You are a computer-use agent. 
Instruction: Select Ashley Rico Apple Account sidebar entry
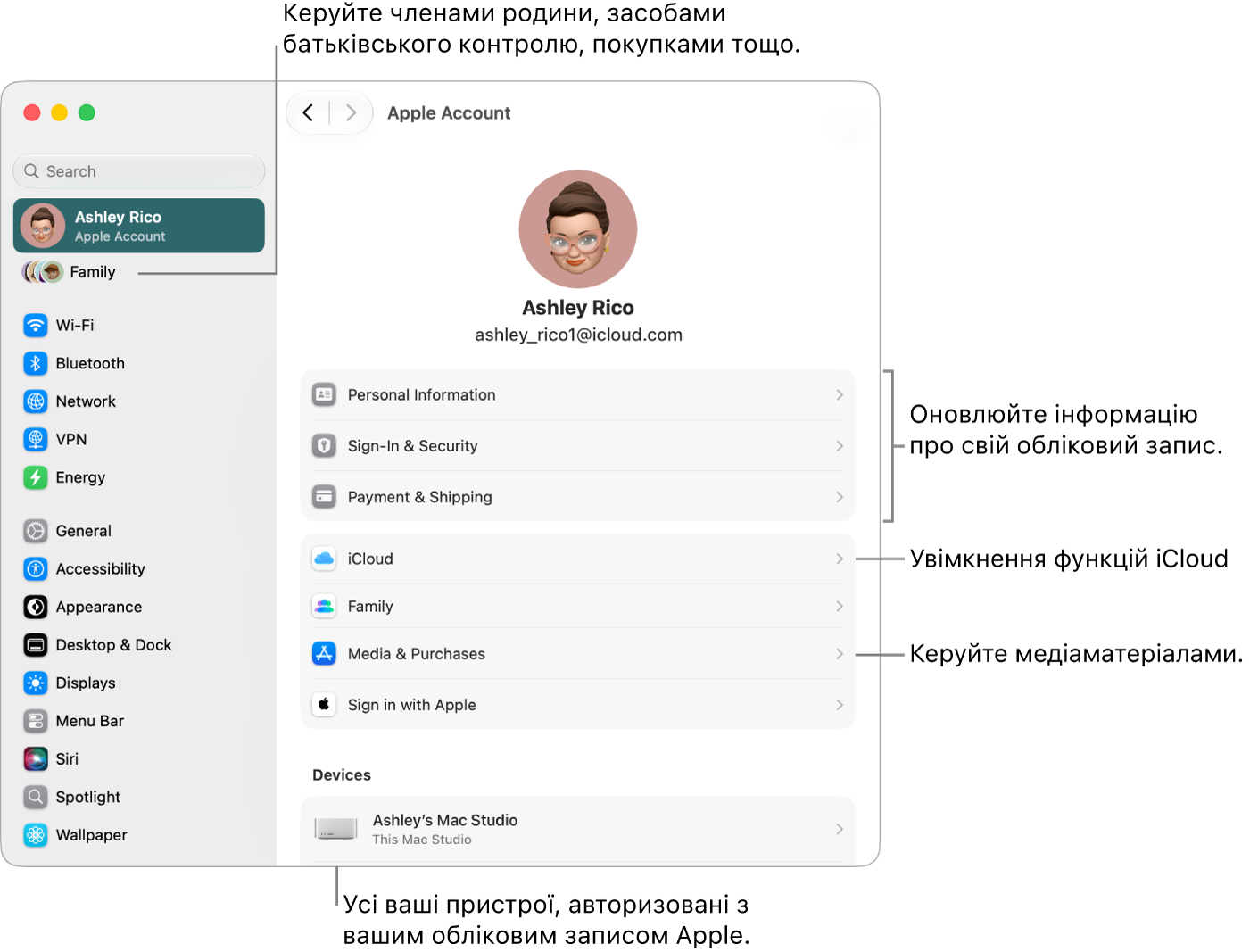(x=139, y=226)
